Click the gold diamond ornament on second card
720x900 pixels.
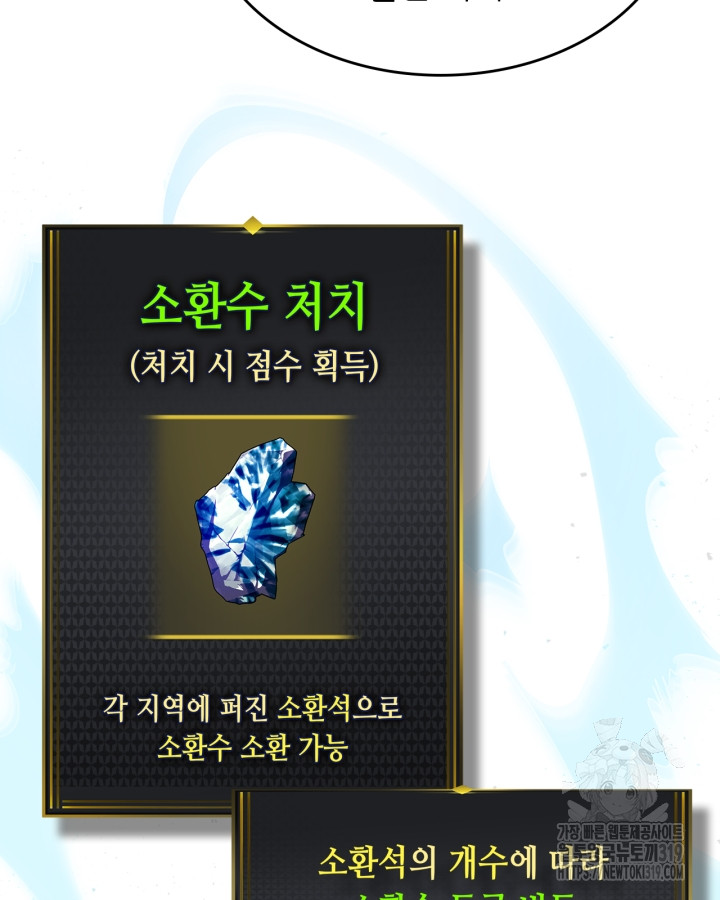point(461,790)
